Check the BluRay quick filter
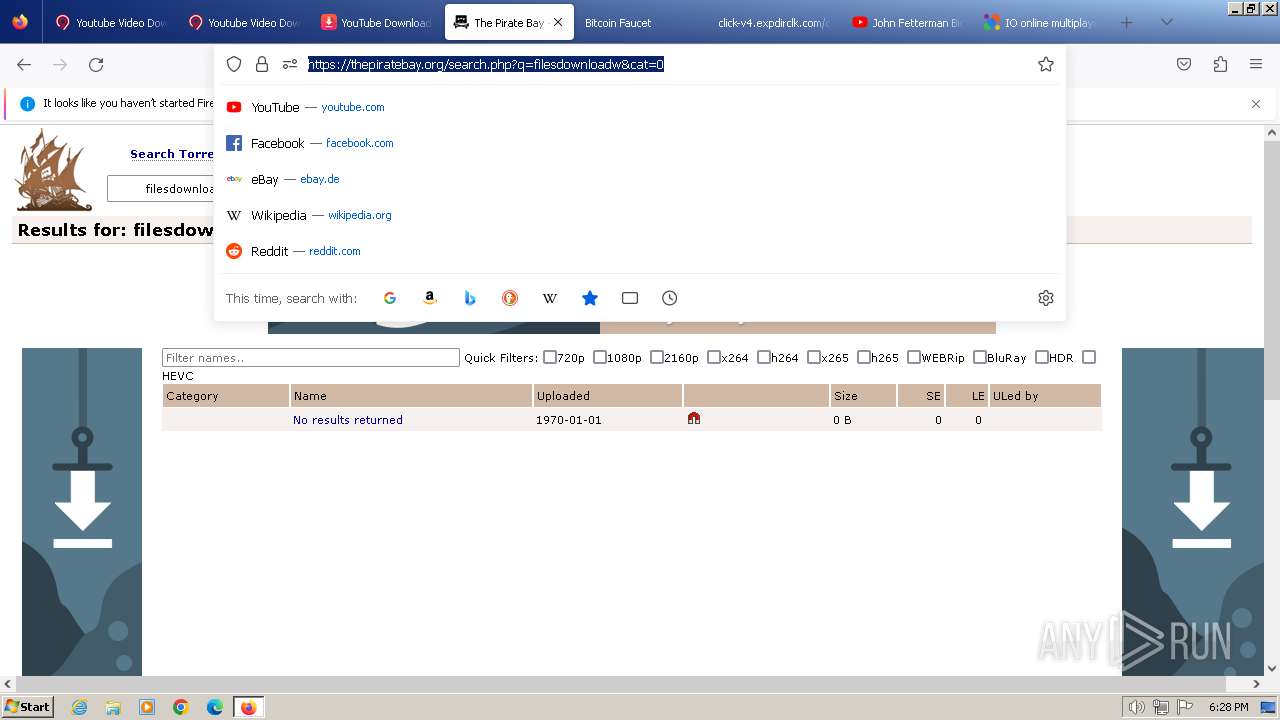Viewport: 1280px width, 720px height. click(x=980, y=357)
